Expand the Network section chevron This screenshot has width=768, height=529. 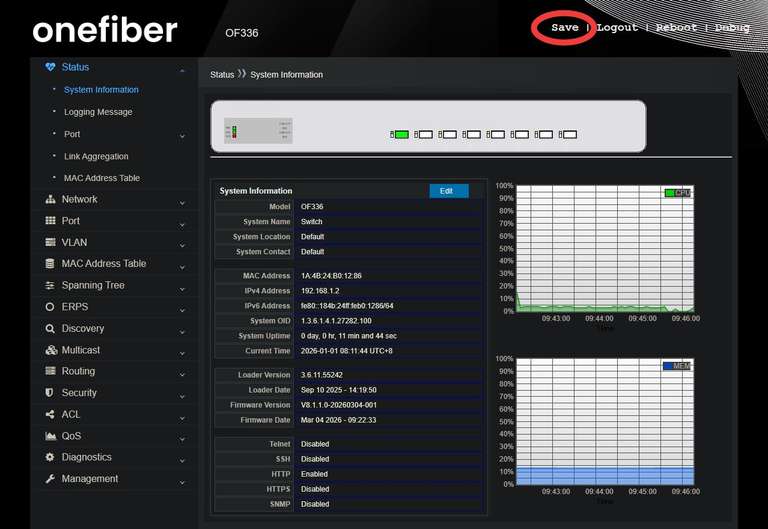[182, 203]
